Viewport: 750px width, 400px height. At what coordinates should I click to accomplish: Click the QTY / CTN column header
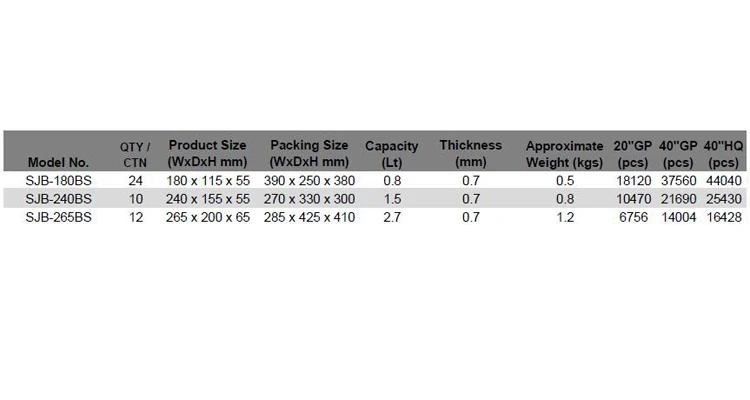tap(134, 153)
